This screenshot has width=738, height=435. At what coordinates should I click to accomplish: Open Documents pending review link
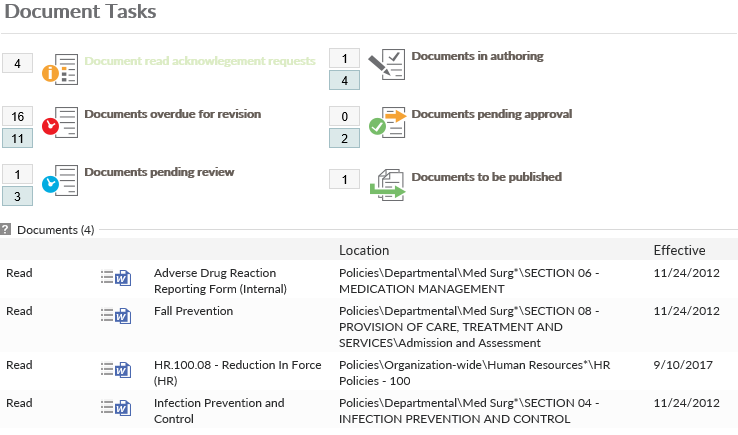pos(159,172)
